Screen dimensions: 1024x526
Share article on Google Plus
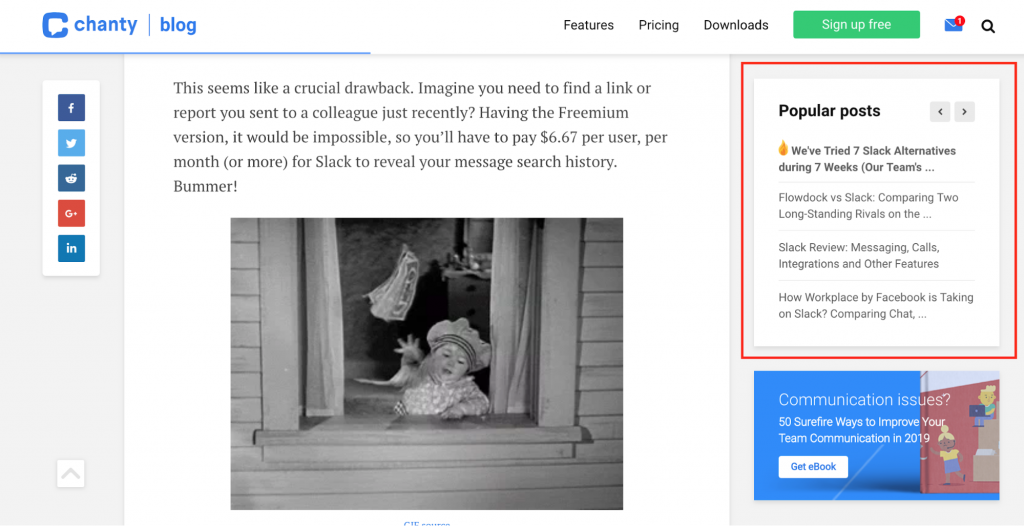(x=71, y=213)
